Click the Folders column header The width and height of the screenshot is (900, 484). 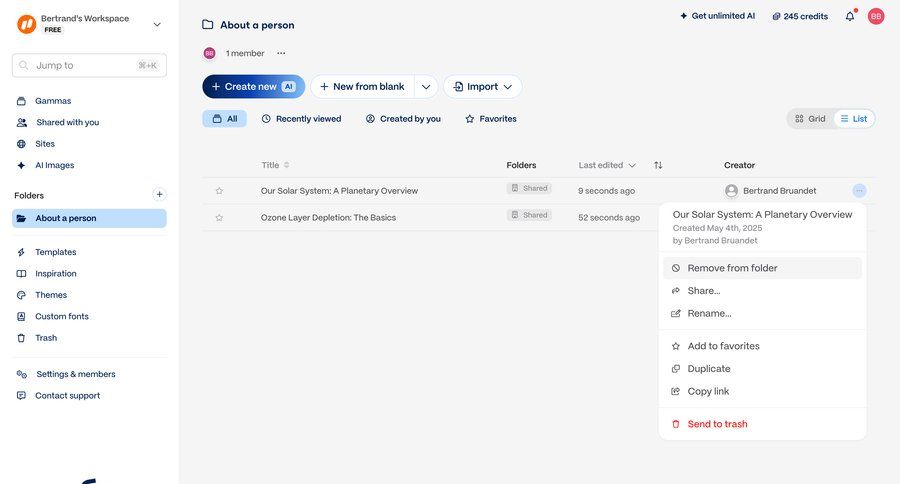click(x=521, y=165)
